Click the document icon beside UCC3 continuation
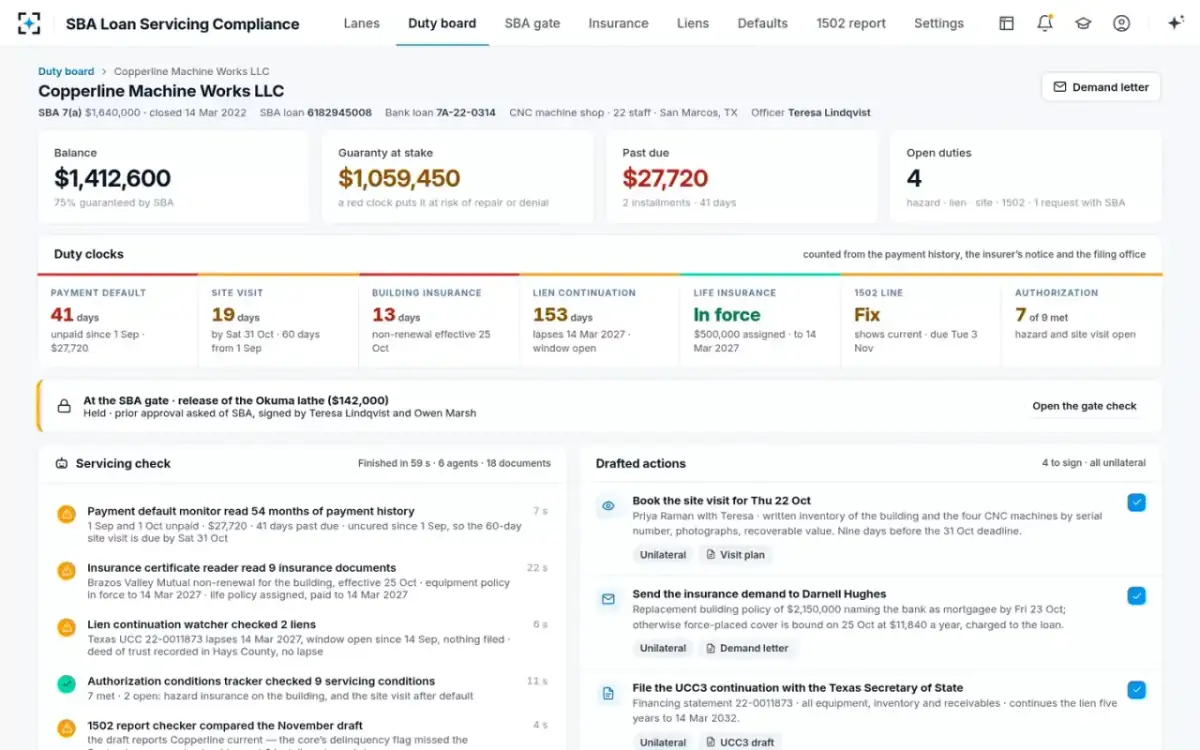The image size is (1200, 750). click(x=608, y=693)
